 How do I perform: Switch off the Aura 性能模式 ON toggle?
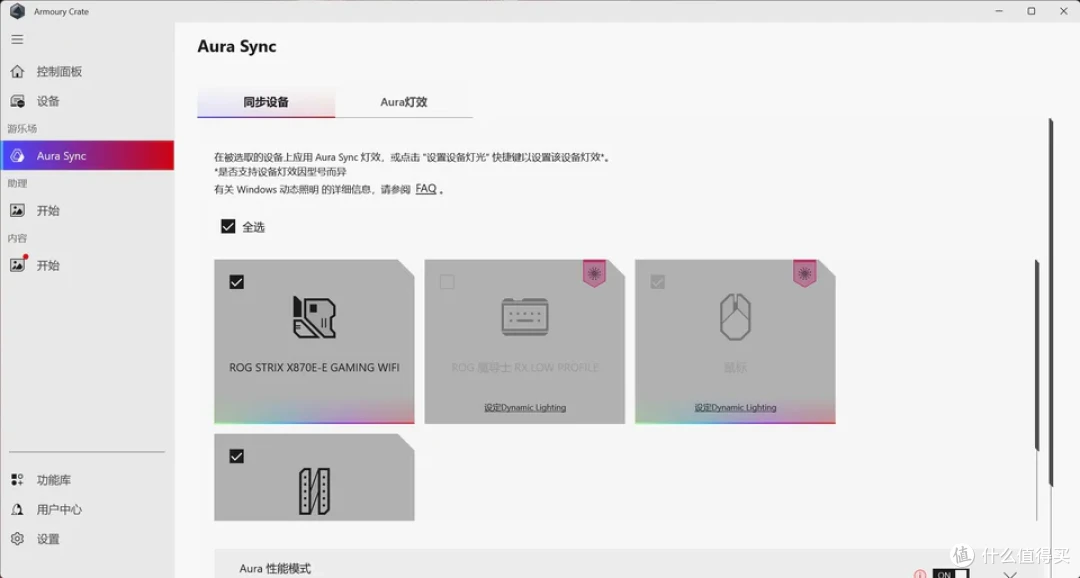[951, 573]
